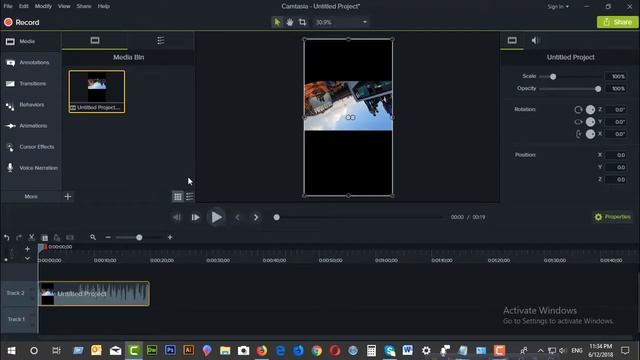Image resolution: width=640 pixels, height=360 pixels.
Task: Open the Cursor Effects panel
Action: point(31,147)
